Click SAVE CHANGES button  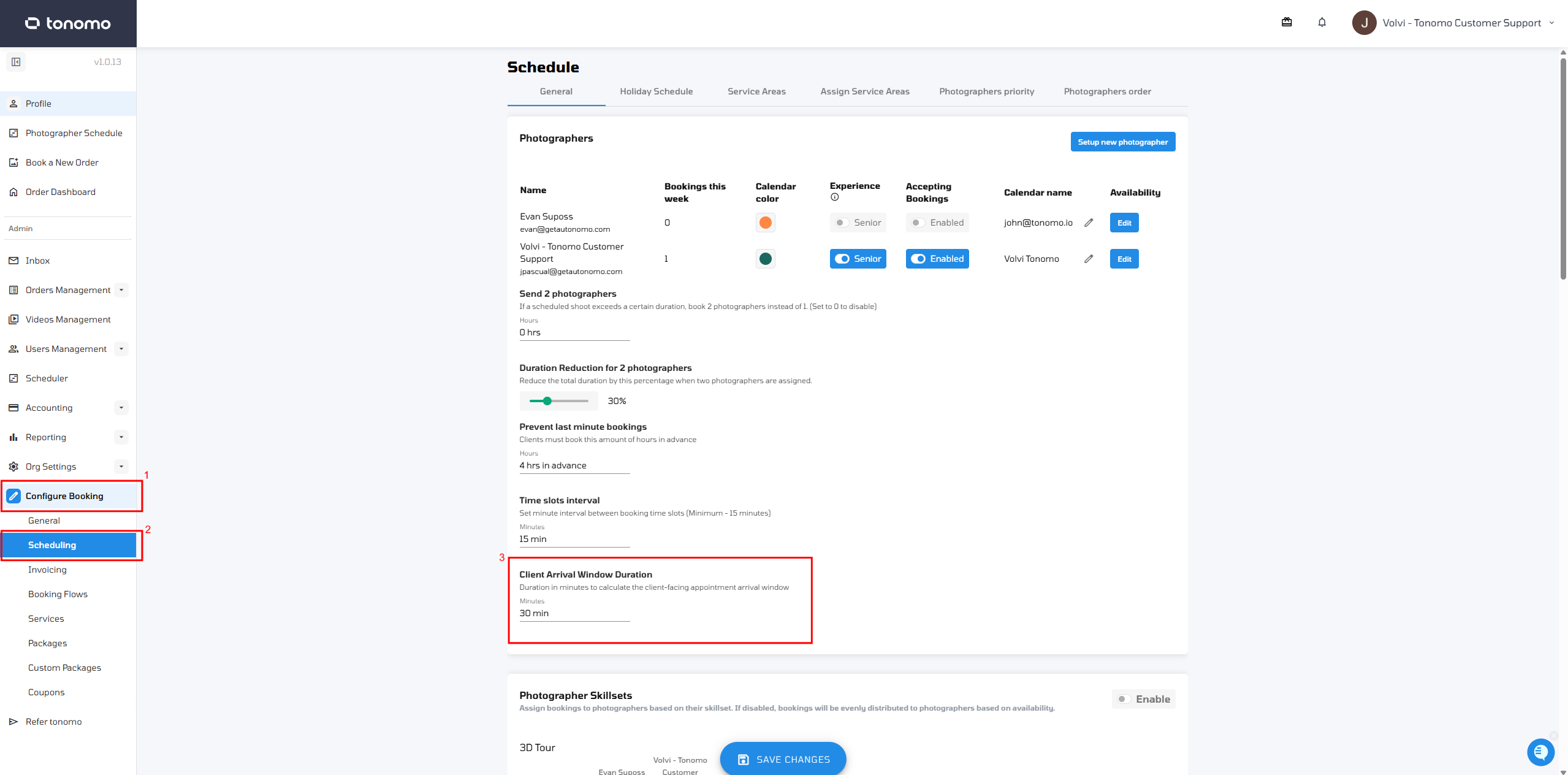click(x=783, y=759)
